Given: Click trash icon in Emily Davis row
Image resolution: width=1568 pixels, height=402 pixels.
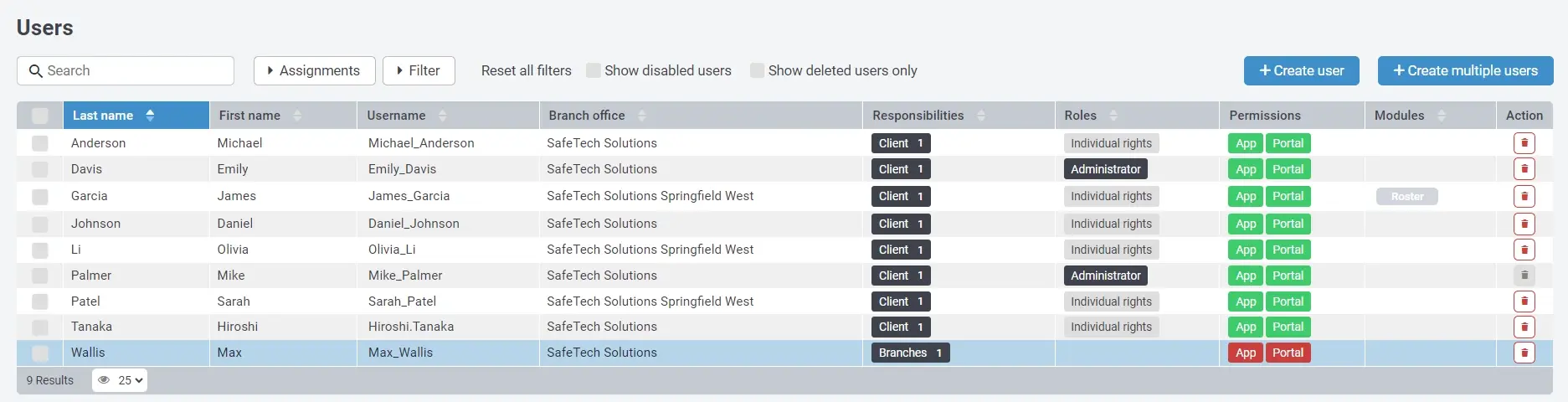Looking at the screenshot, I should 1524,169.
